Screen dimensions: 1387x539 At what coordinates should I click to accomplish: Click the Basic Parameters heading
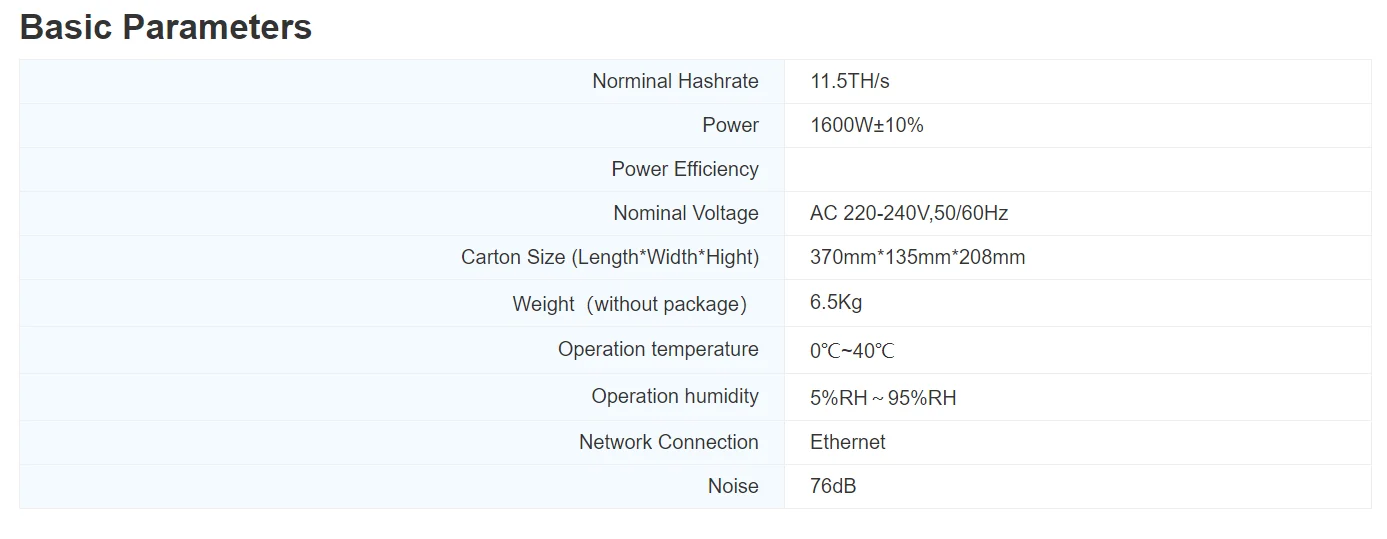(166, 27)
